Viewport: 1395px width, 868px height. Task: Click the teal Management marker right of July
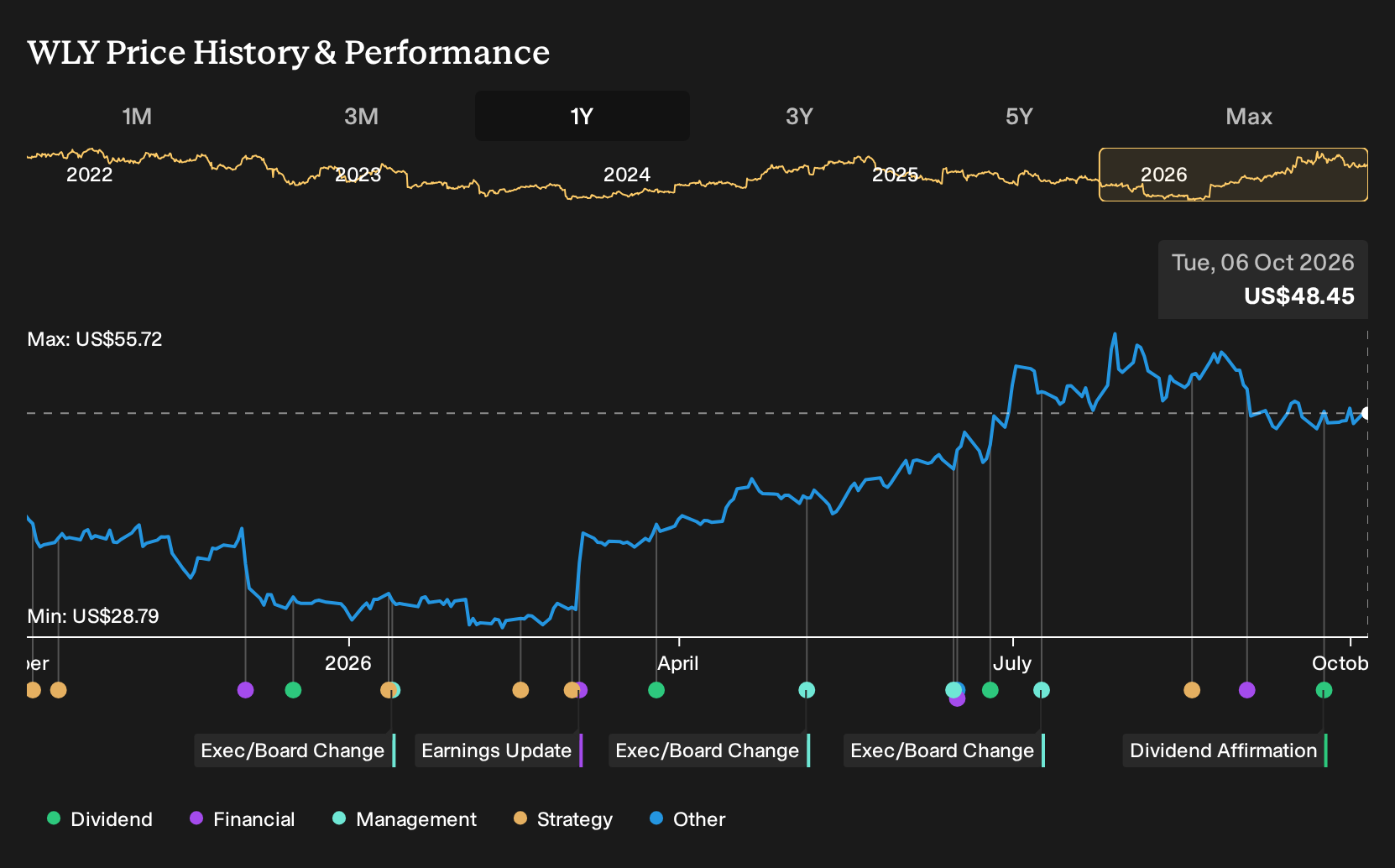(x=1042, y=690)
